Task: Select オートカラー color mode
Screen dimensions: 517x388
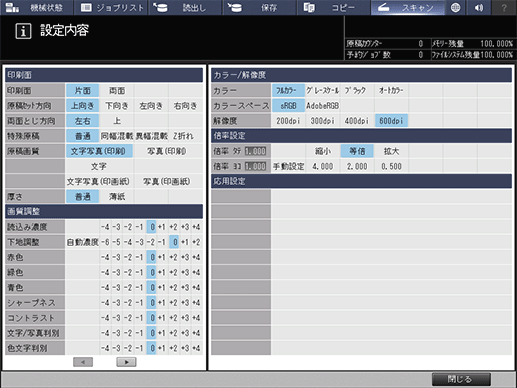Action: tap(391, 90)
